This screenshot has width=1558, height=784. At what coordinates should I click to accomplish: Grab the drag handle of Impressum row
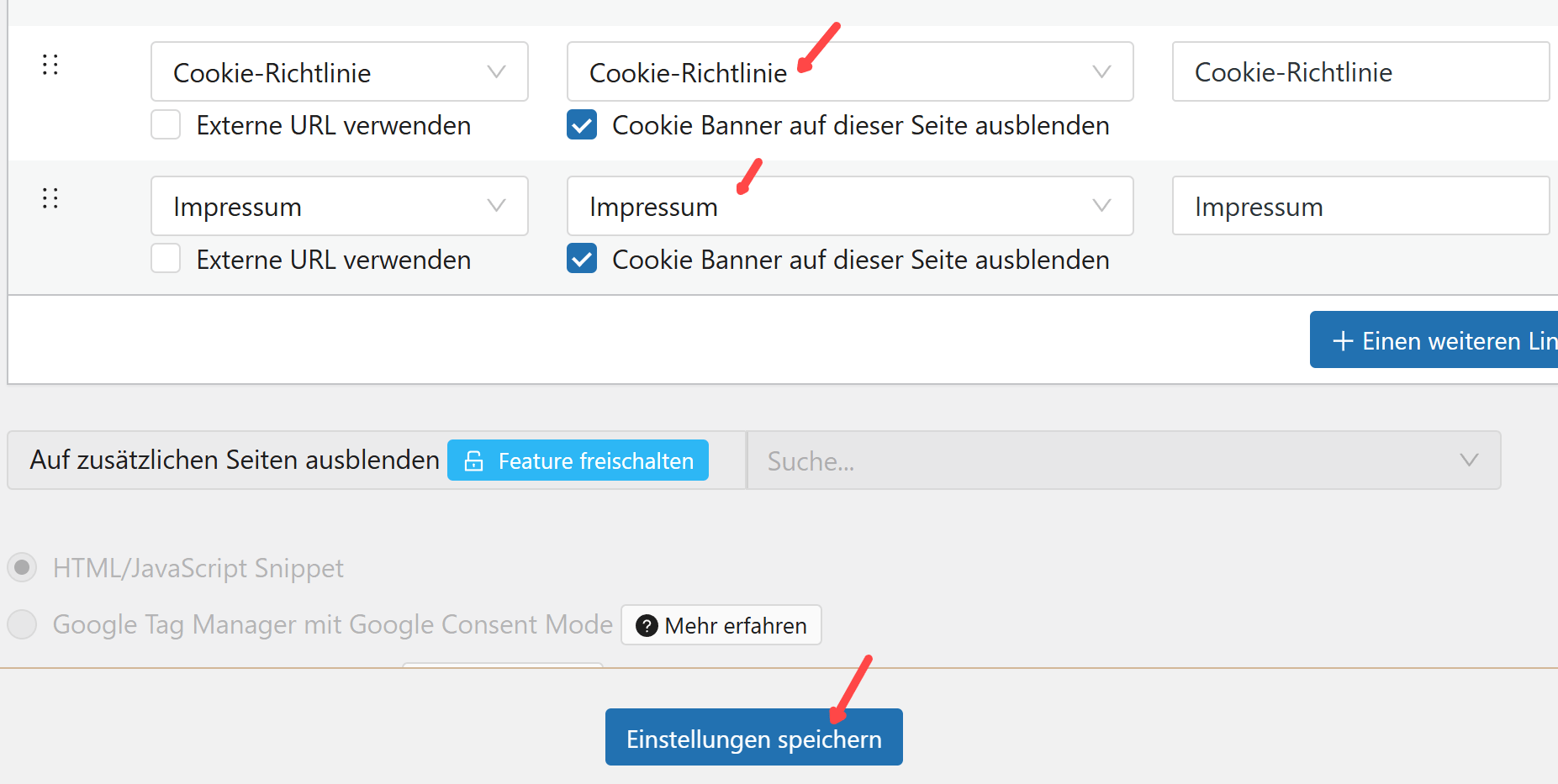click(50, 198)
